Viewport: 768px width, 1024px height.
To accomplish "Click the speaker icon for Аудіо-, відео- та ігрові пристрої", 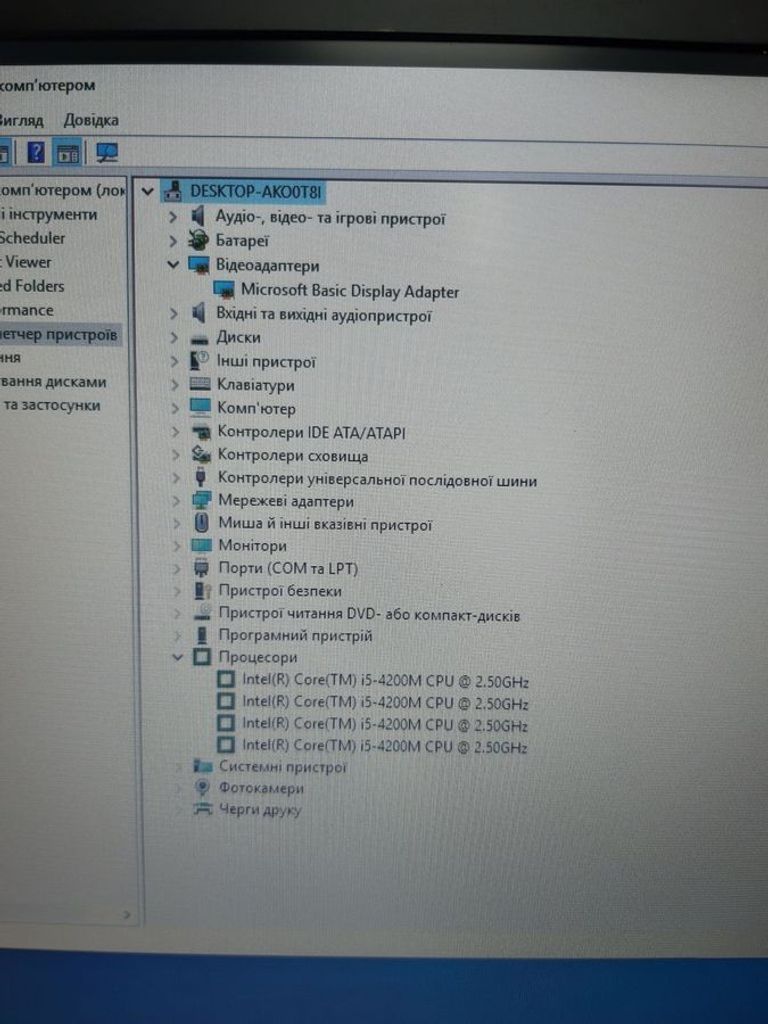I will (198, 216).
